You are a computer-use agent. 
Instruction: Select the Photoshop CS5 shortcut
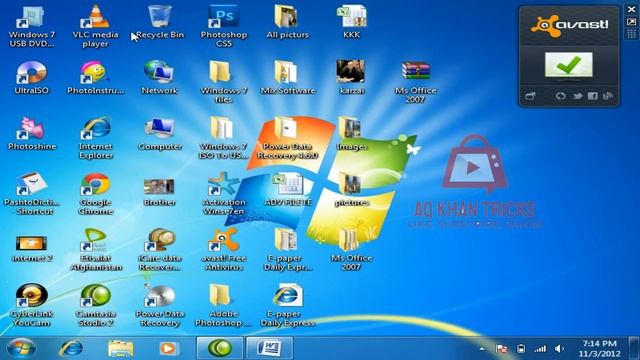click(224, 26)
